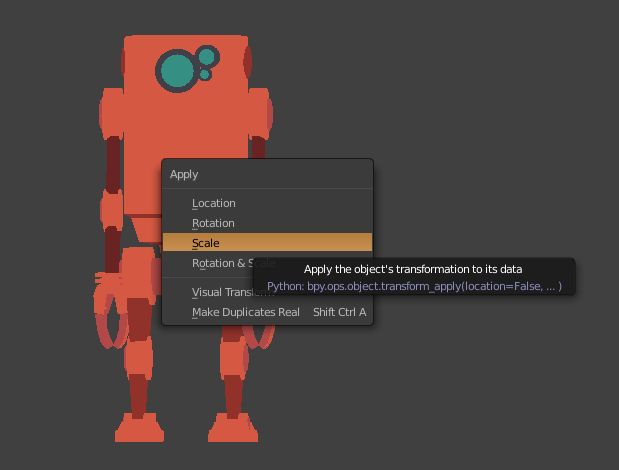Viewport: 619px width, 470px height.
Task: Select Location in the Apply menu
Action: [x=267, y=203]
